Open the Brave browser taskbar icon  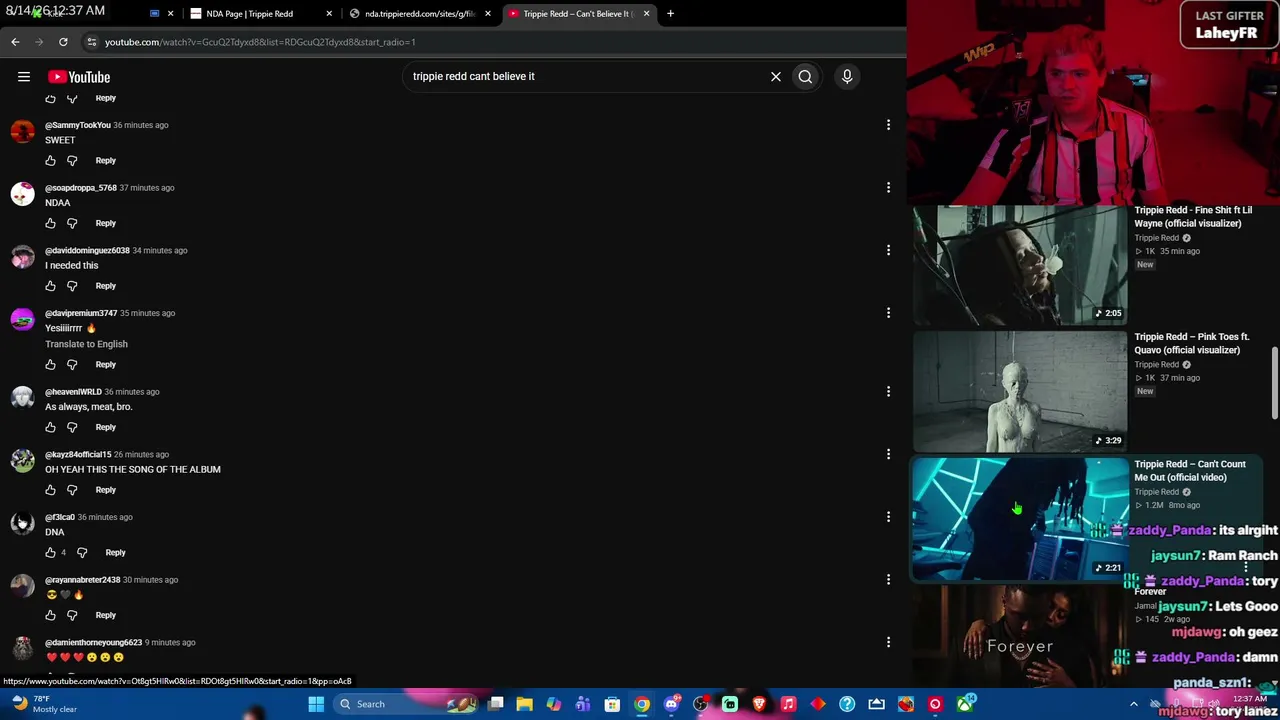point(759,704)
